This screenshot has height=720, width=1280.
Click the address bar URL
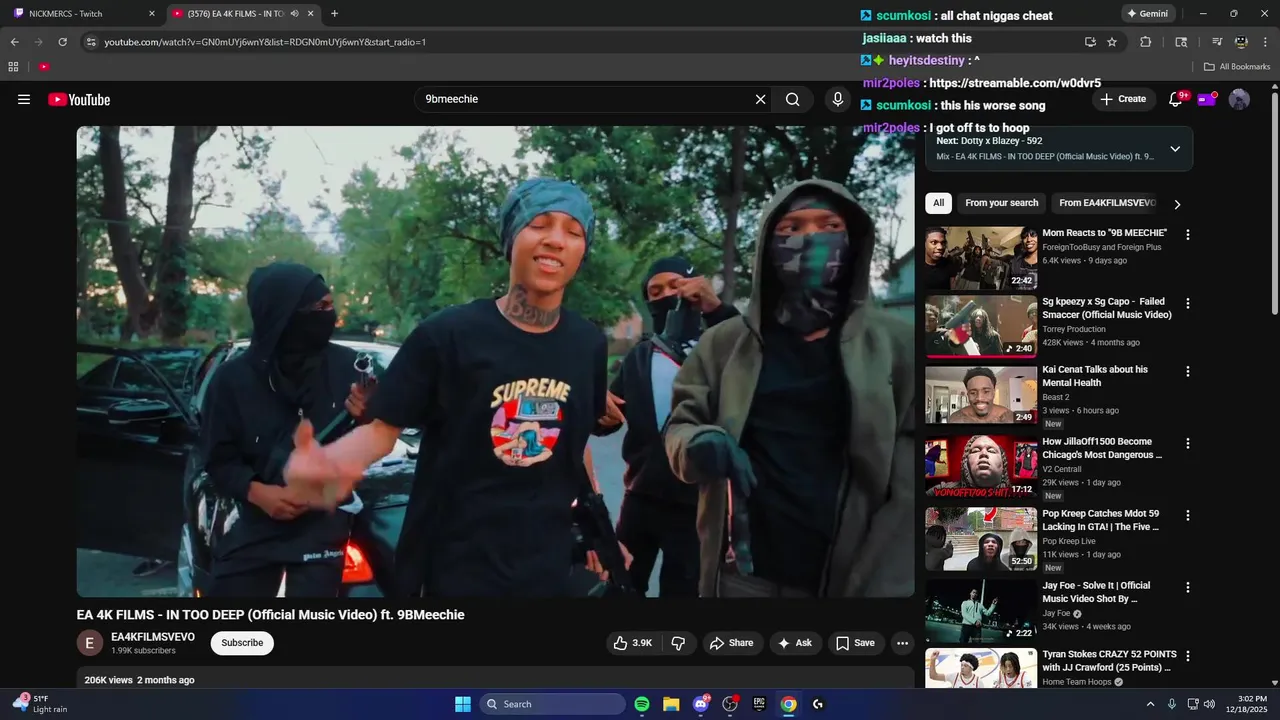click(x=265, y=42)
